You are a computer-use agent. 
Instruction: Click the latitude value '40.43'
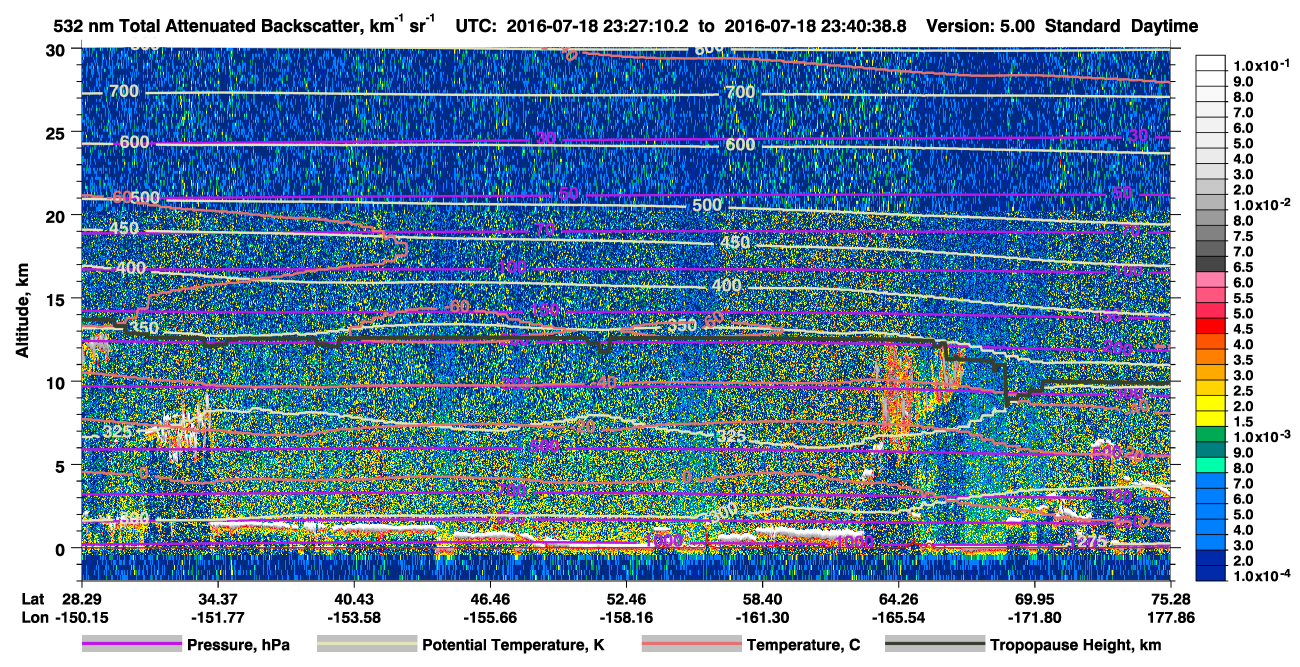tap(353, 598)
